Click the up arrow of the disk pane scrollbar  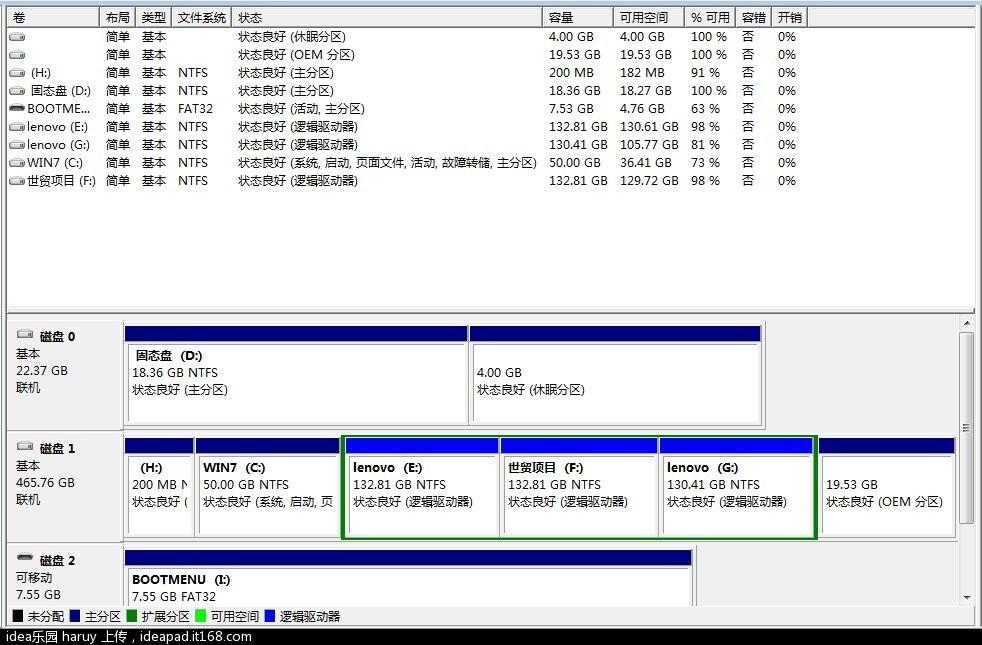(966, 324)
